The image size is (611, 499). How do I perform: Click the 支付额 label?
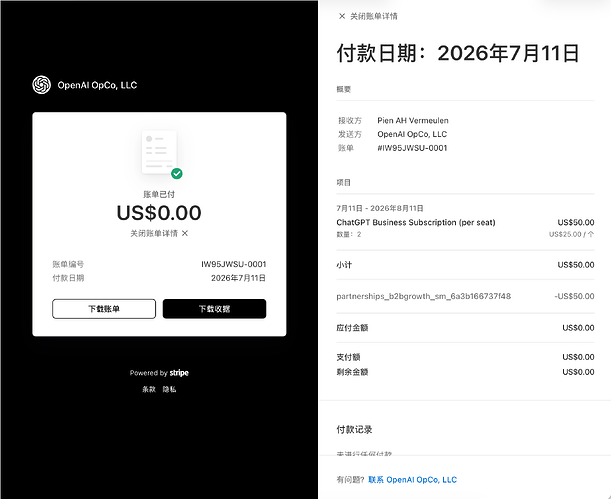pyautogui.click(x=348, y=357)
